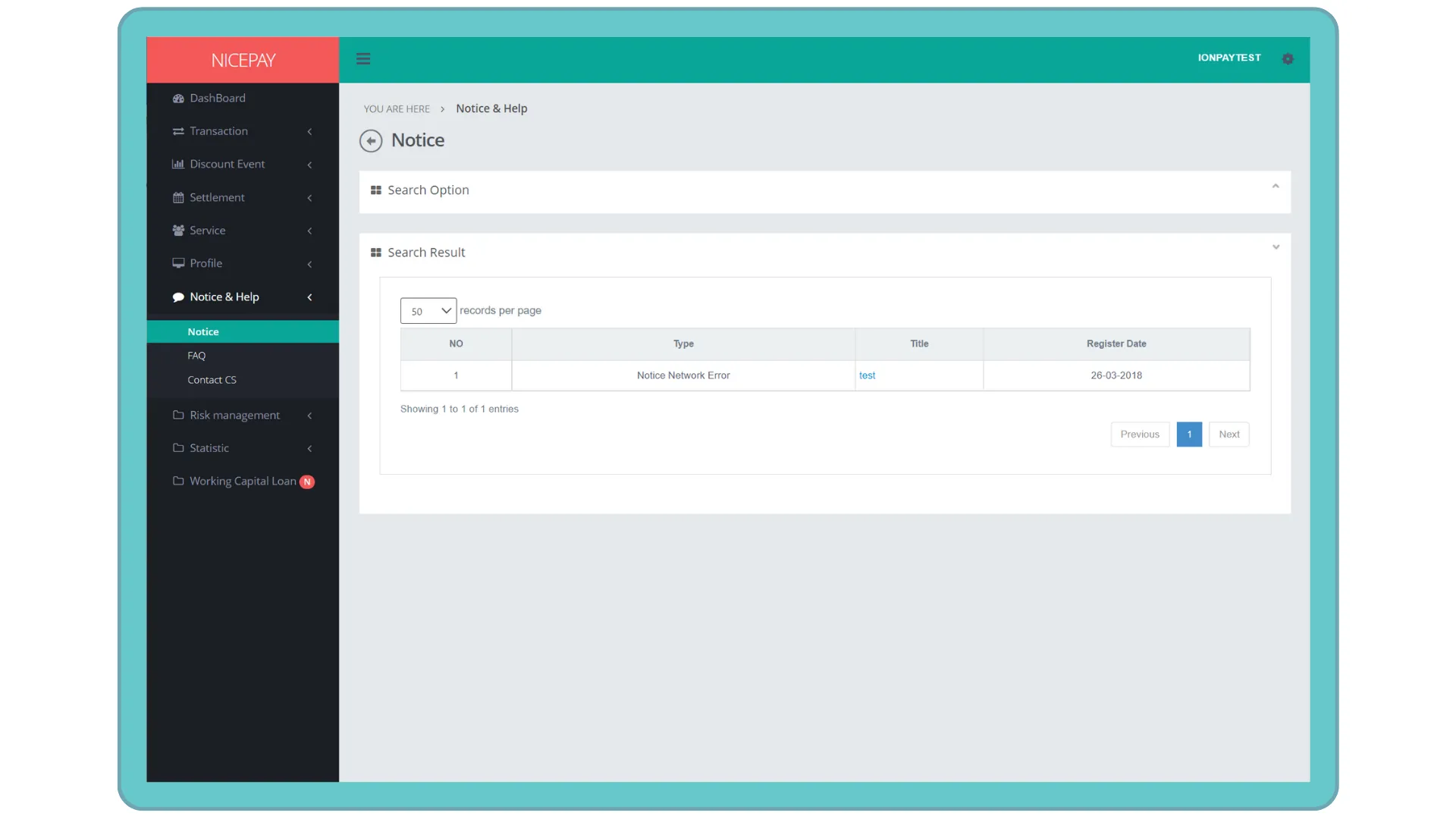
Task: Click the Discount Event chart icon
Action: pyautogui.click(x=178, y=165)
